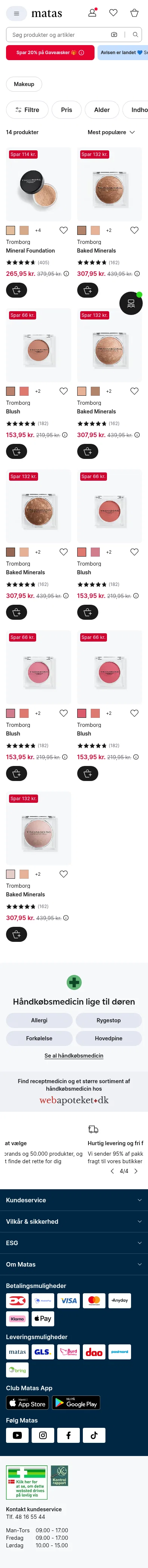The width and height of the screenshot is (148, 1568).
Task: Select the Pris filter tab
Action: (x=66, y=110)
